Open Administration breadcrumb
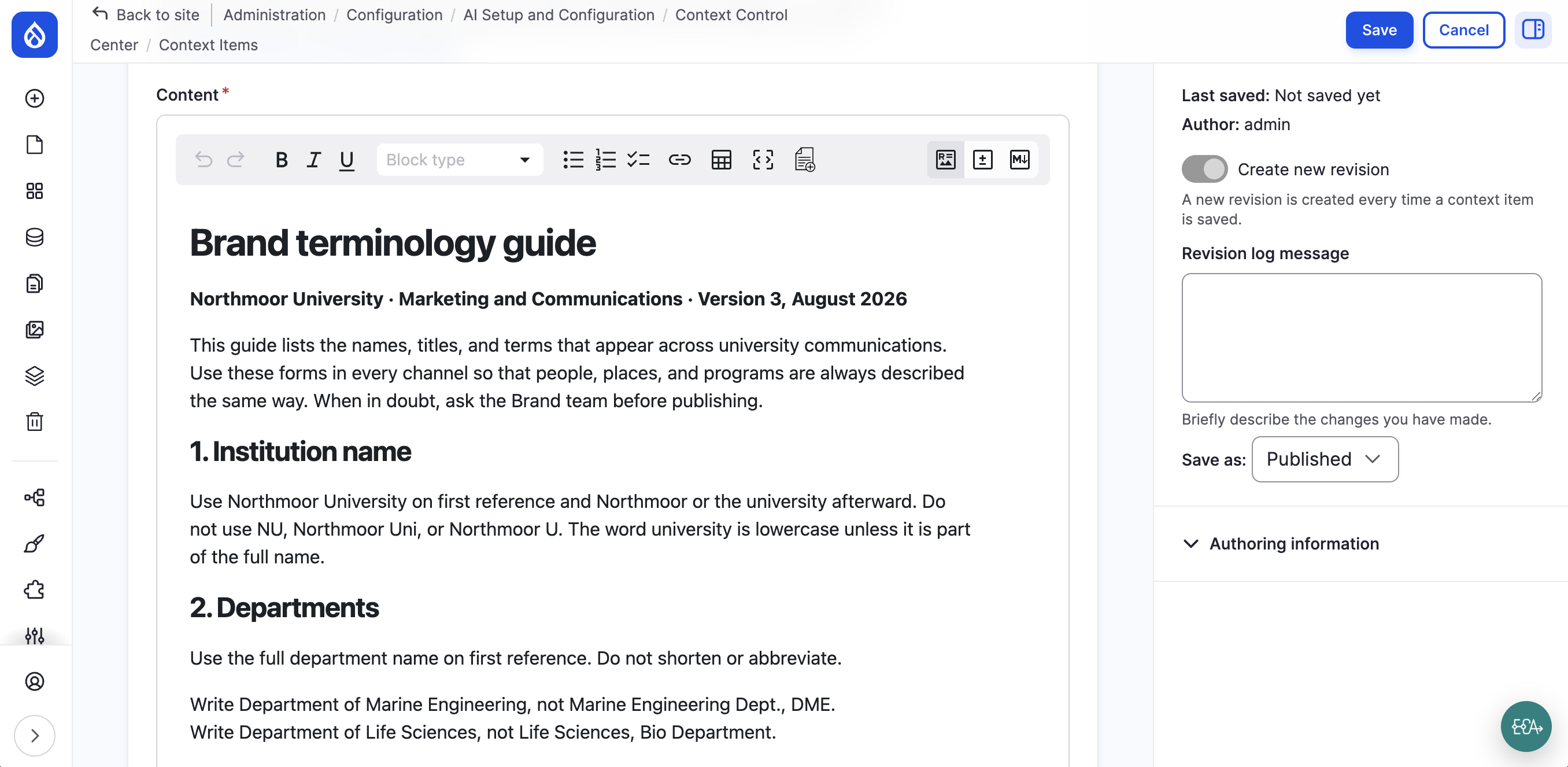1568x767 pixels. pos(275,14)
